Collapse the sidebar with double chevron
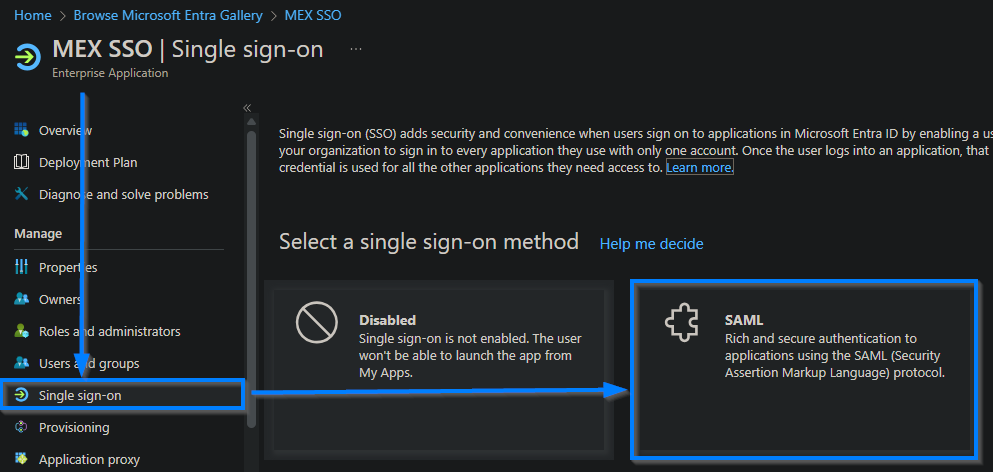Image resolution: width=993 pixels, height=472 pixels. click(x=247, y=108)
